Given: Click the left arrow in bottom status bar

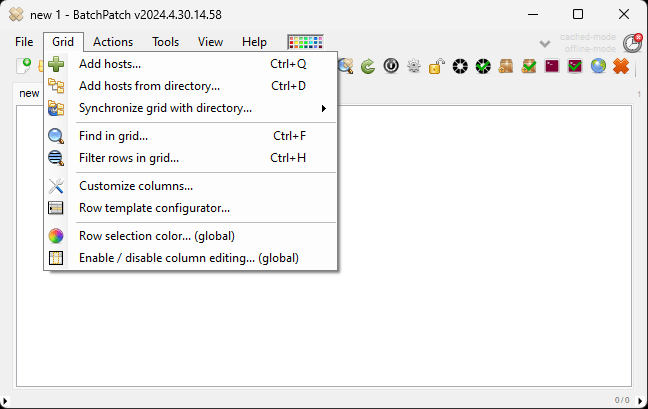Looking at the screenshot, I should coord(5,400).
